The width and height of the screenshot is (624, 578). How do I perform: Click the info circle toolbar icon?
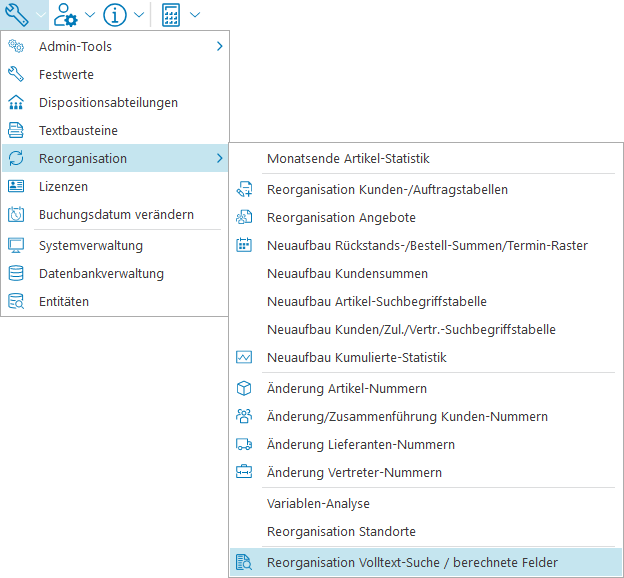(115, 15)
